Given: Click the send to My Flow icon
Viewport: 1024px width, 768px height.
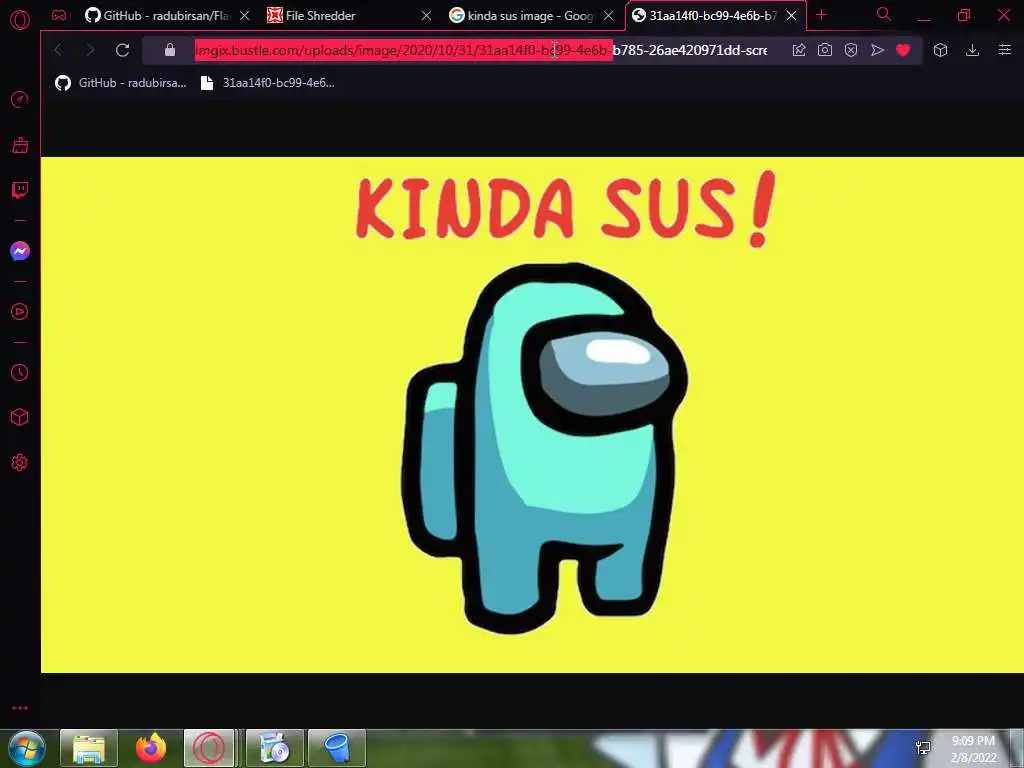Looking at the screenshot, I should (877, 50).
